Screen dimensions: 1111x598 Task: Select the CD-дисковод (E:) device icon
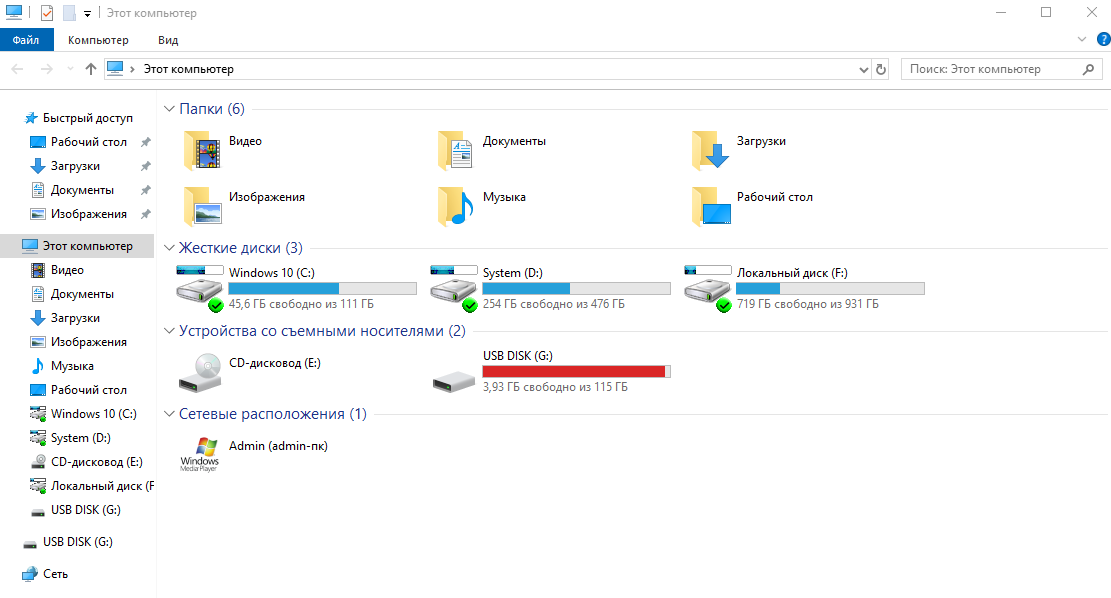pos(198,370)
